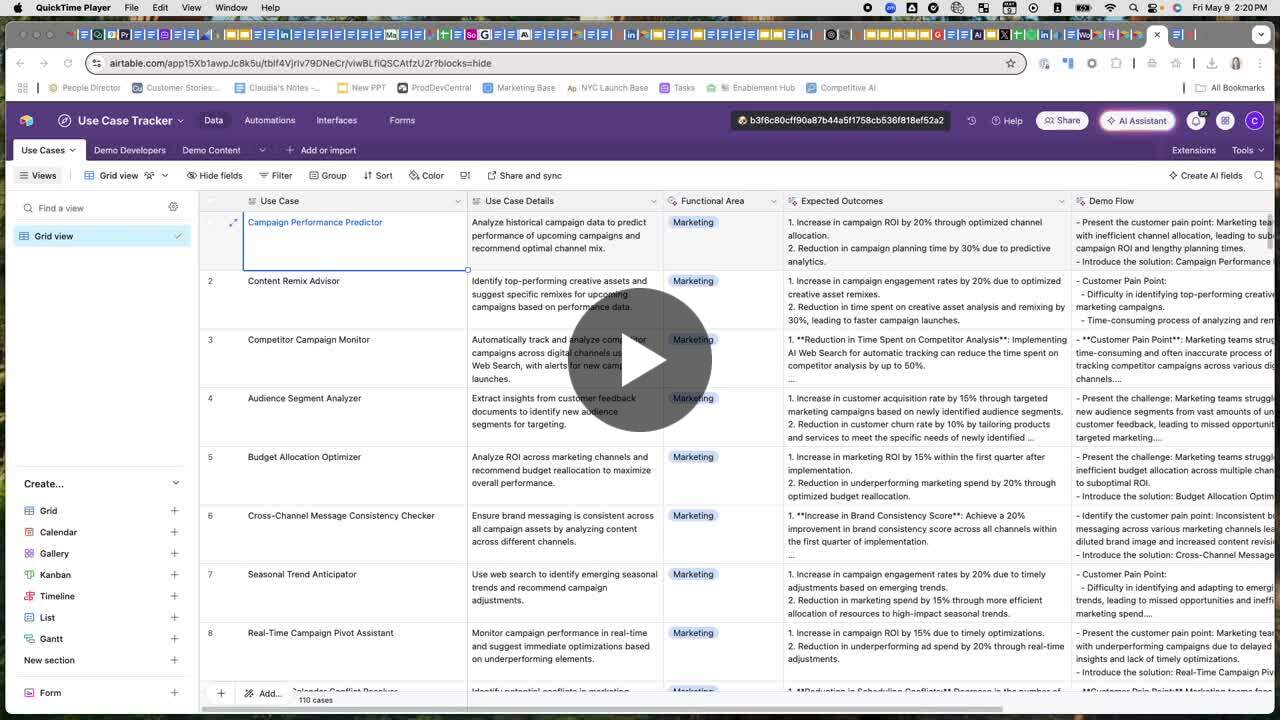Open the row height icon
Viewport: 1280px width, 720px height.
[465, 175]
